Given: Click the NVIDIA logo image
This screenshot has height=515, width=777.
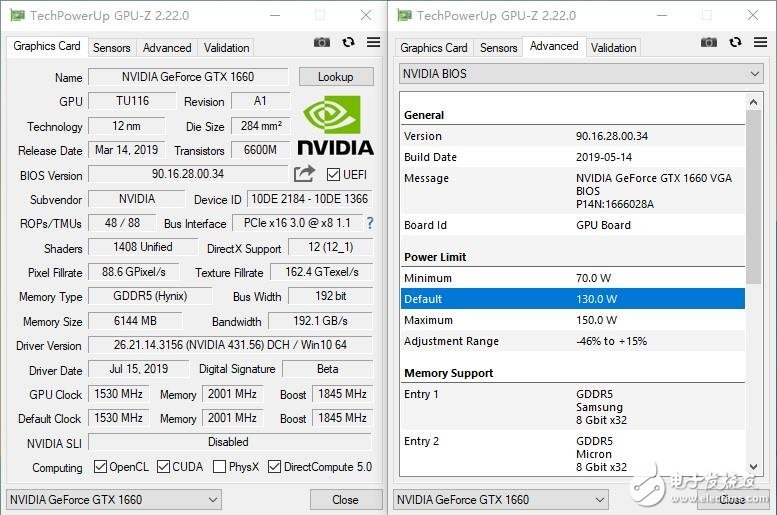Looking at the screenshot, I should pos(335,126).
